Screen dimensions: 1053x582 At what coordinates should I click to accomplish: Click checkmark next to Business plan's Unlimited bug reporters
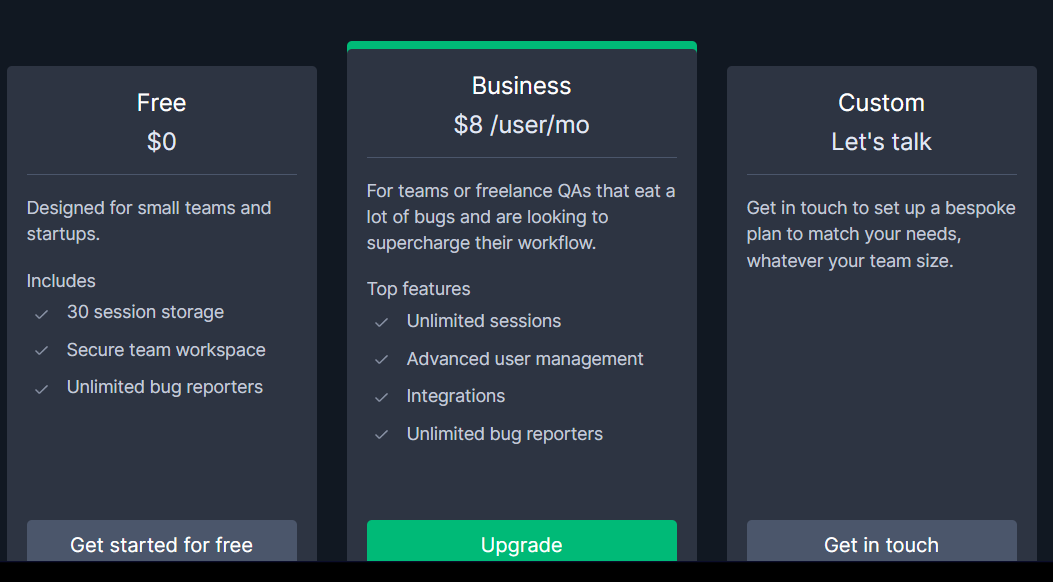381,435
